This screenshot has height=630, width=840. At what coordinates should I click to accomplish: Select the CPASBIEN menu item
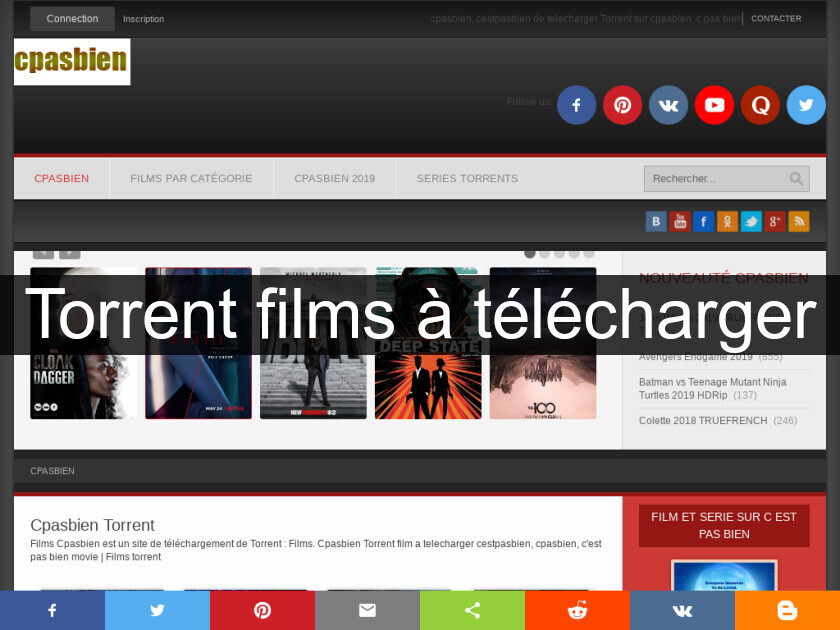click(x=62, y=178)
